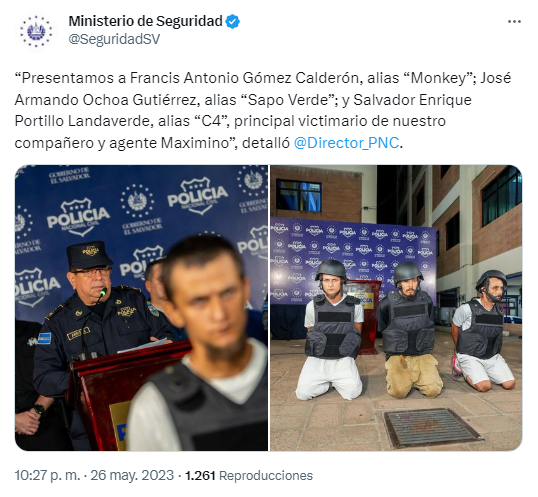Image resolution: width=538 pixels, height=497 pixels.
Task: Click the El Salvador flag patch on sleeve
Action: click(x=44, y=338)
